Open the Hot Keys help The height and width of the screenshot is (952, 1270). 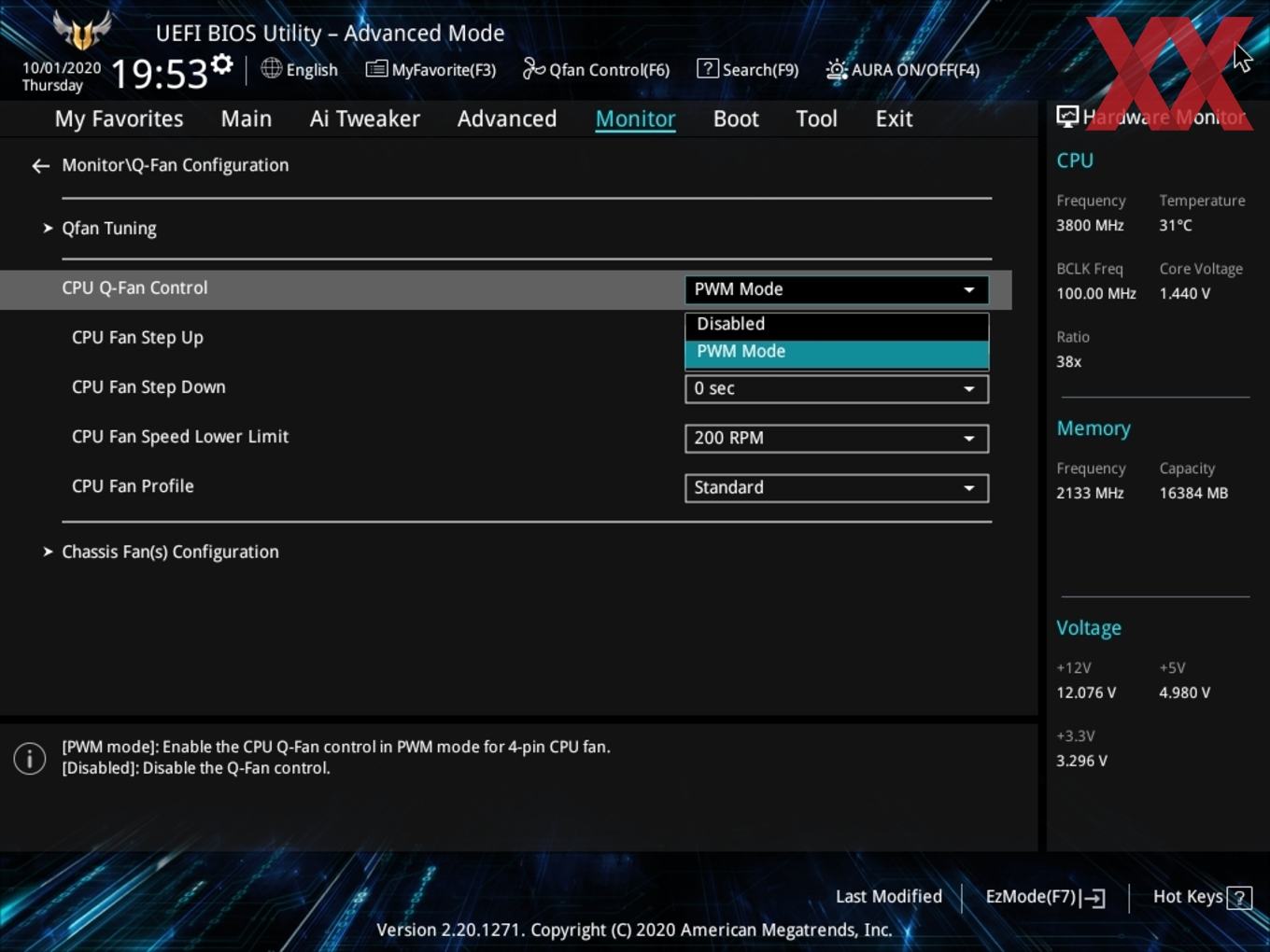(x=1202, y=897)
